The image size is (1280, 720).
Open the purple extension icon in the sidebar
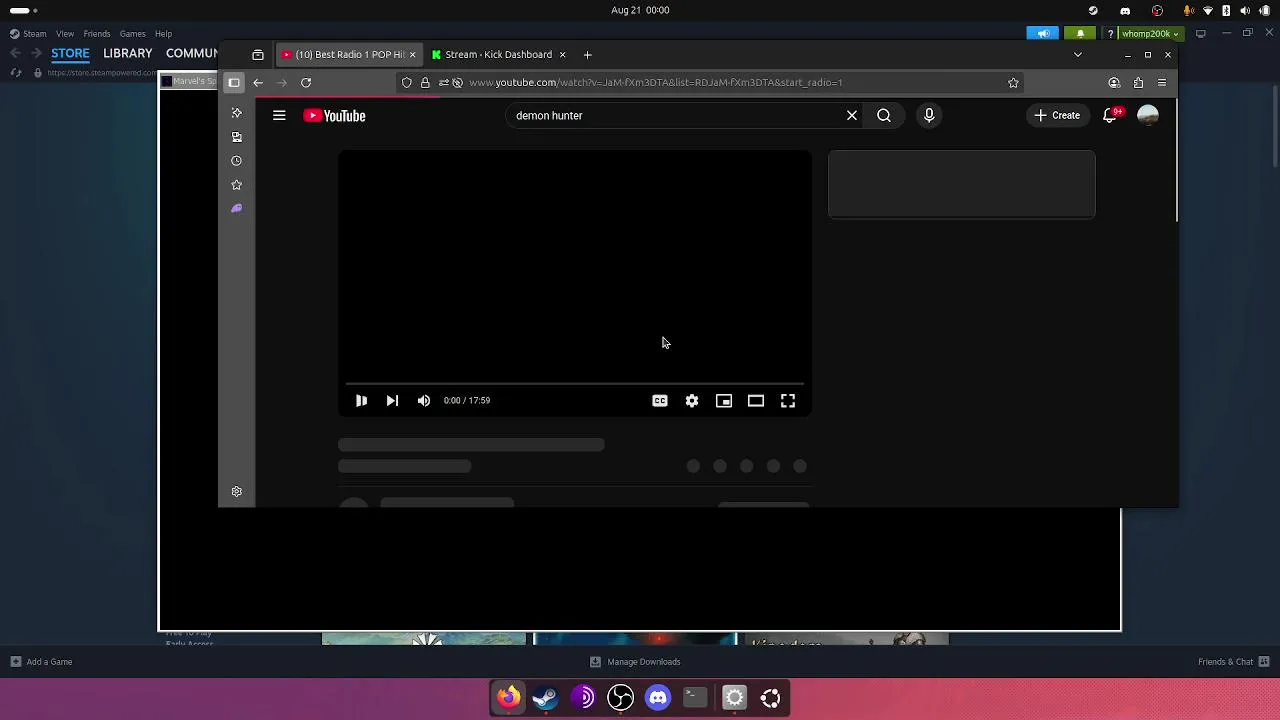pyautogui.click(x=237, y=209)
